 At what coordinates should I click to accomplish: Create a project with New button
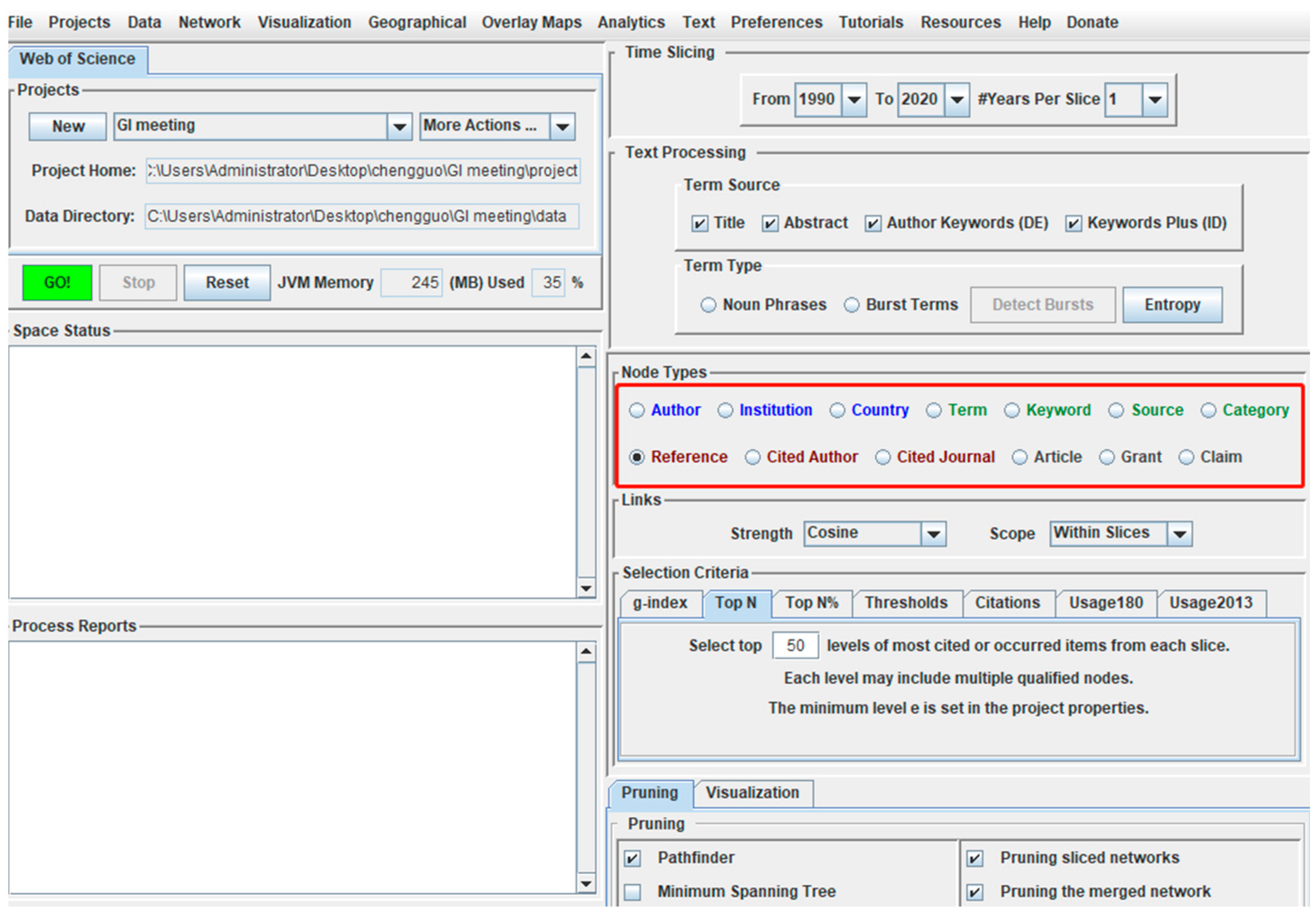tap(68, 126)
